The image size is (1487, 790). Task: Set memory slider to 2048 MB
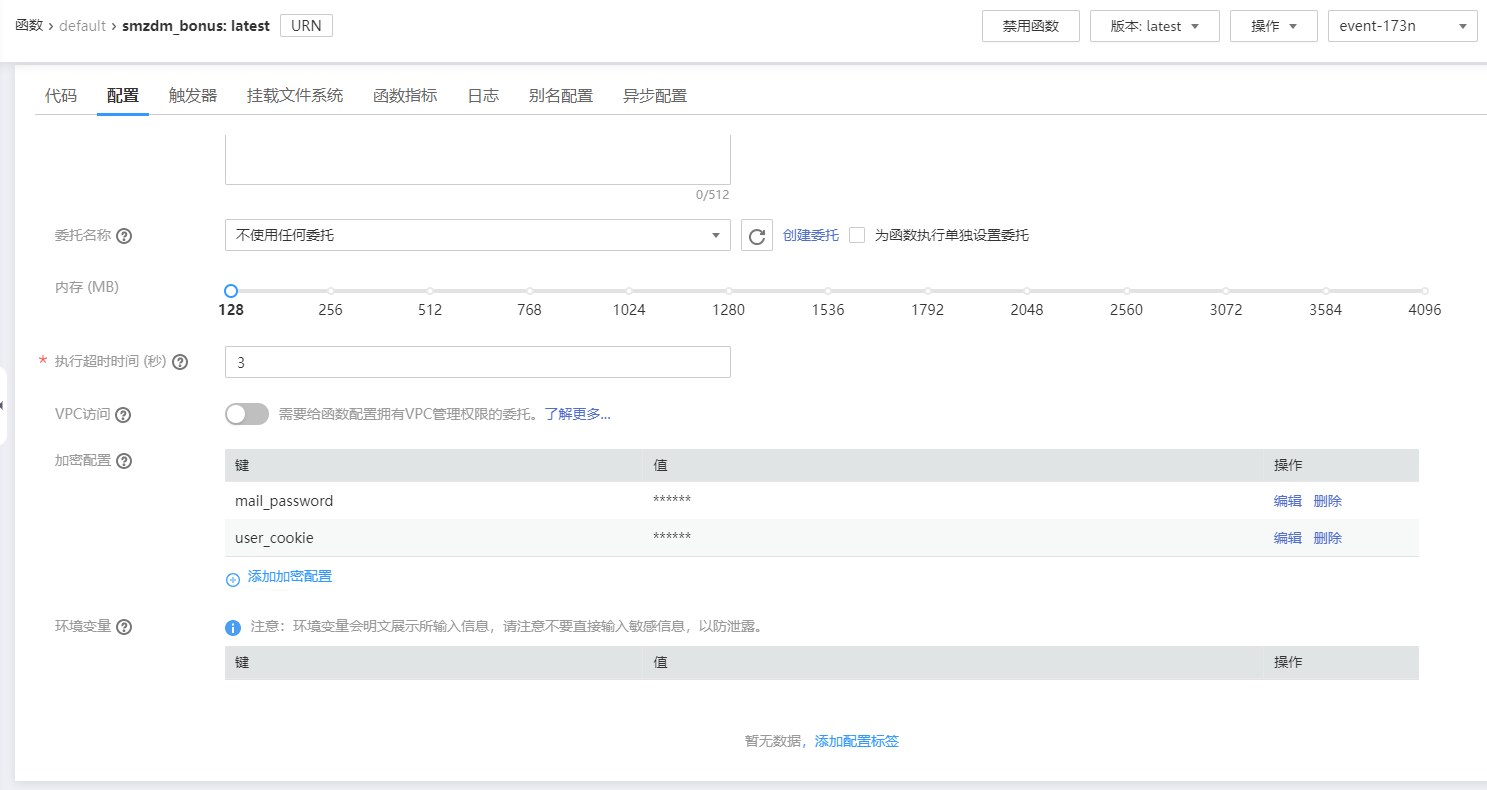point(1027,291)
